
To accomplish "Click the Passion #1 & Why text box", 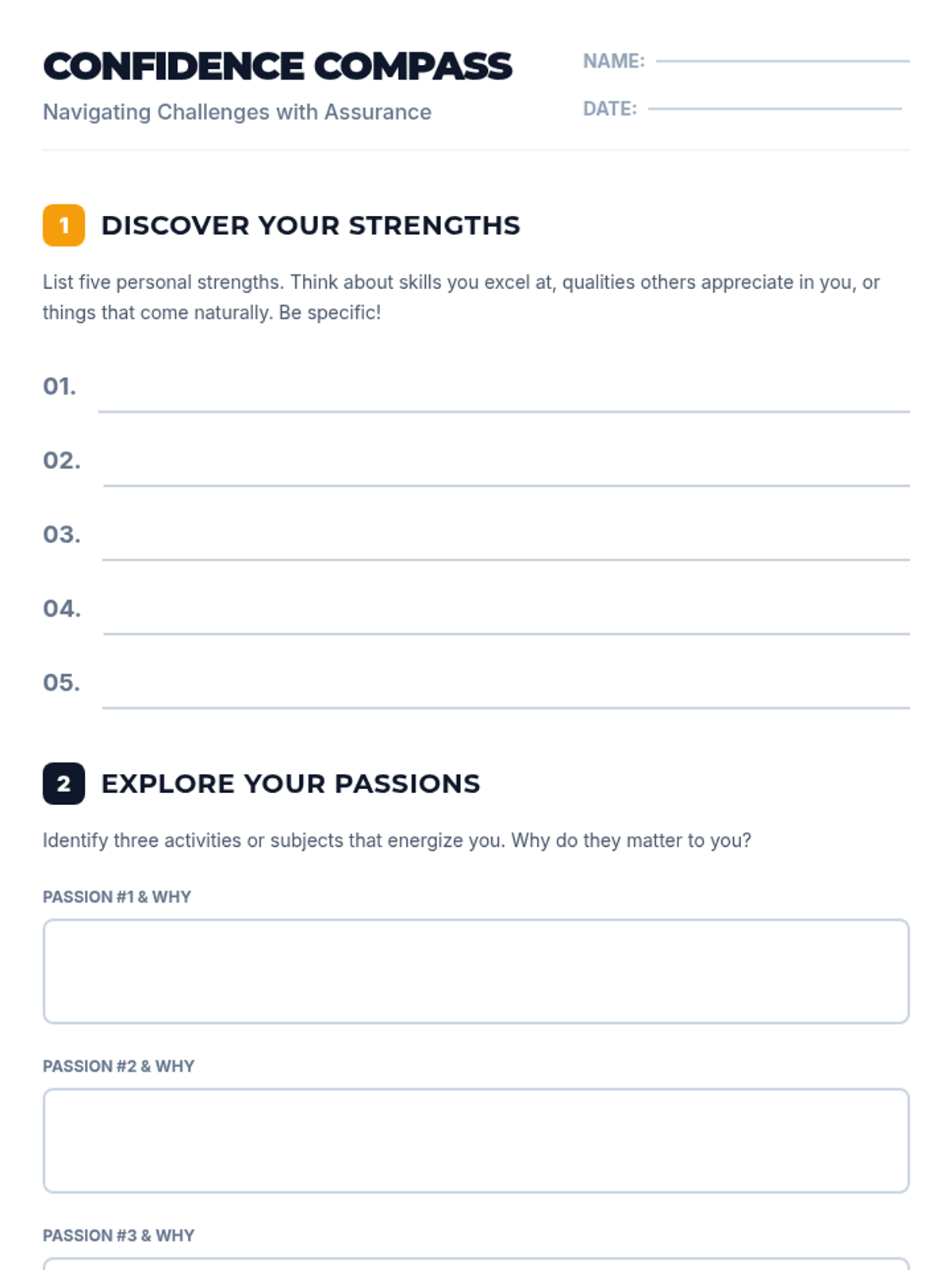I will pyautogui.click(x=476, y=972).
